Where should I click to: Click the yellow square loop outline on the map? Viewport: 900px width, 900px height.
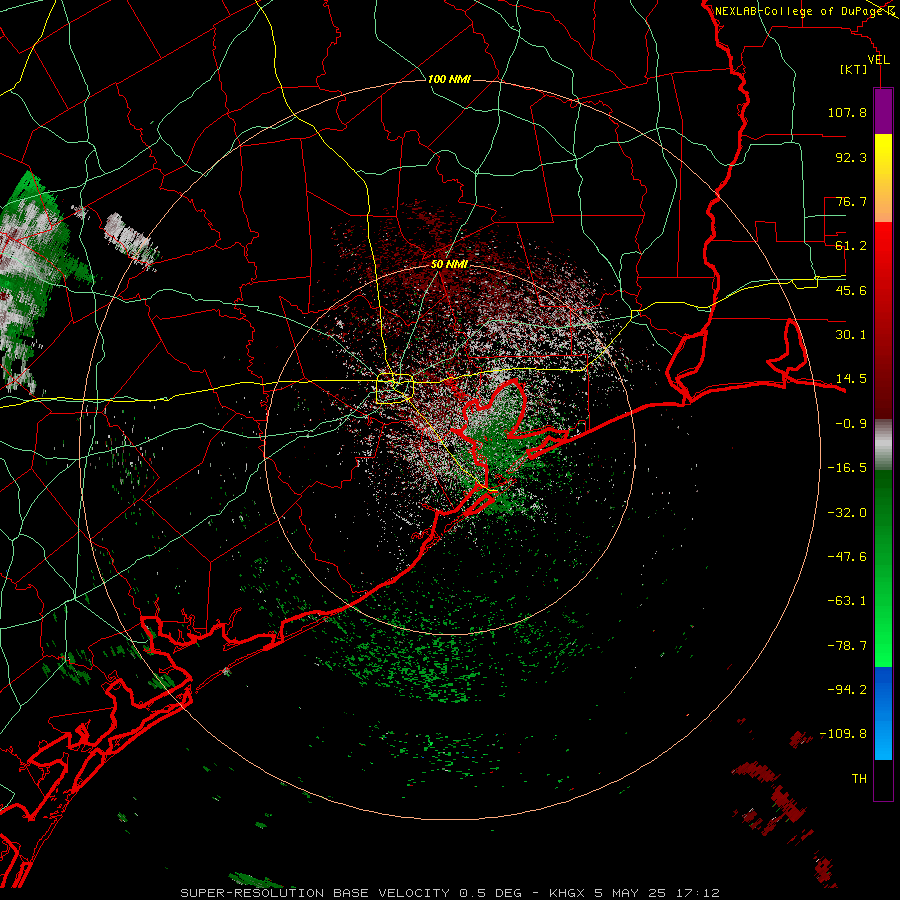pyautogui.click(x=395, y=389)
